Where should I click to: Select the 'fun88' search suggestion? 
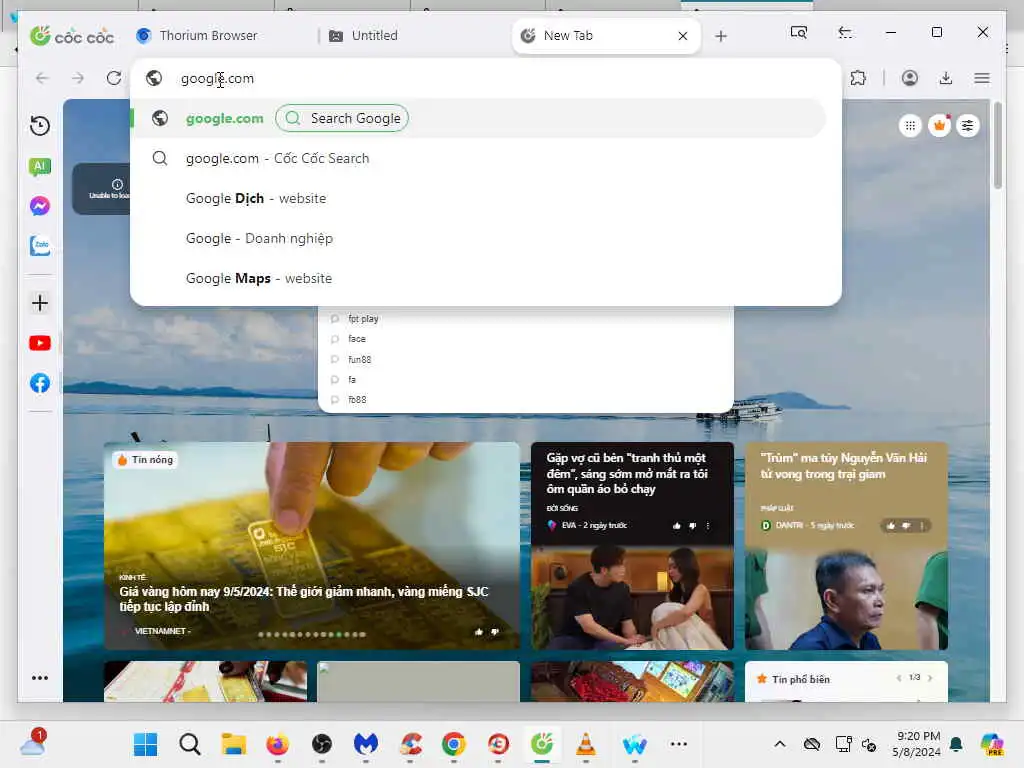526,359
